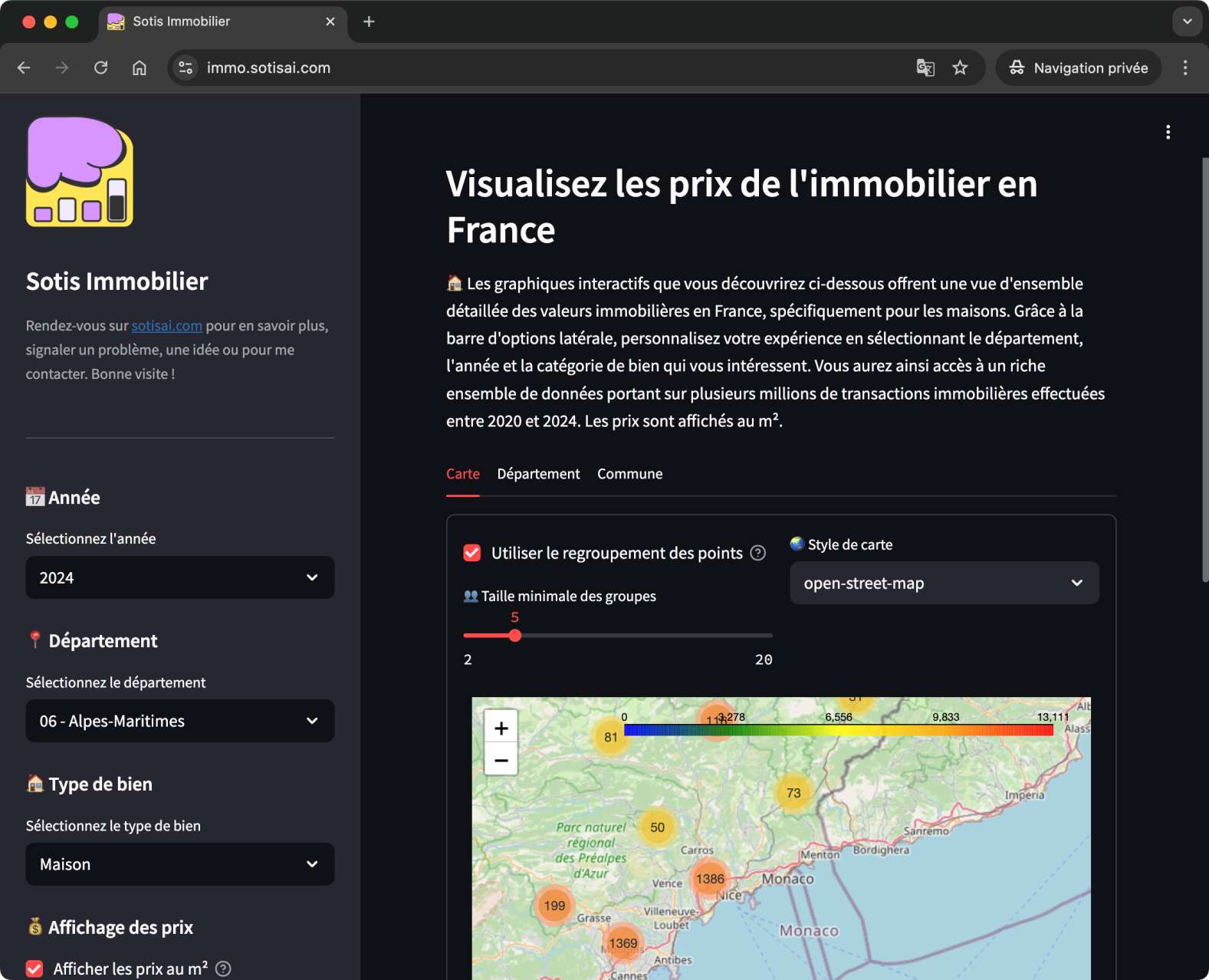The image size is (1209, 980).
Task: Click the map zoom in plus button
Action: [x=501, y=728]
